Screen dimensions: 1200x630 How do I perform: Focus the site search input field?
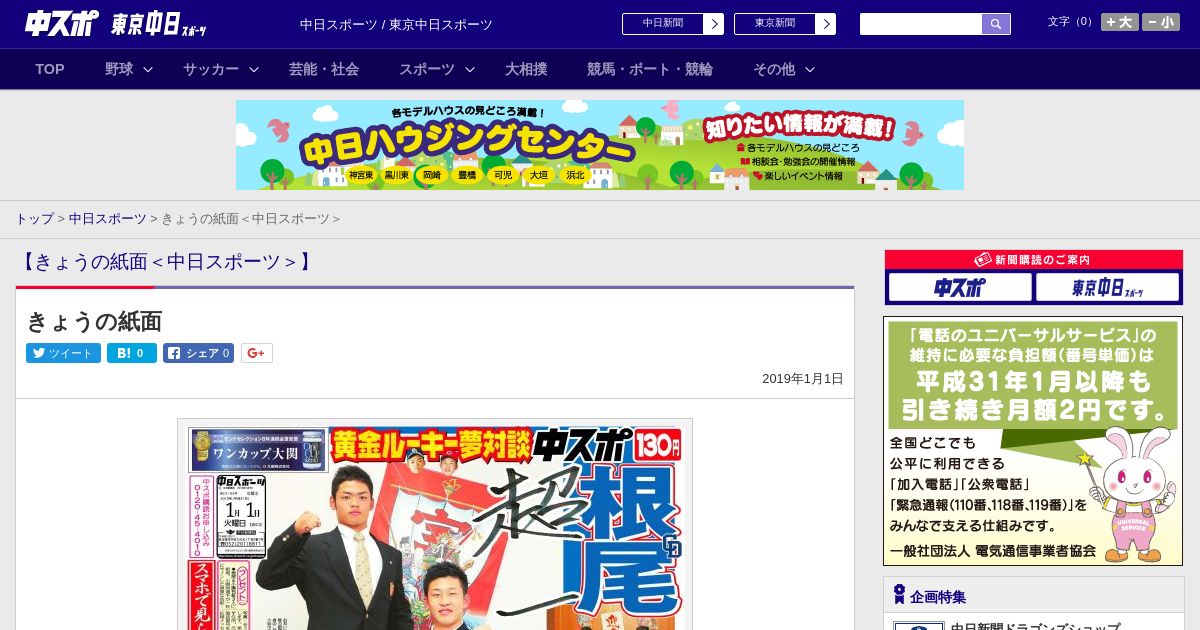tap(921, 24)
